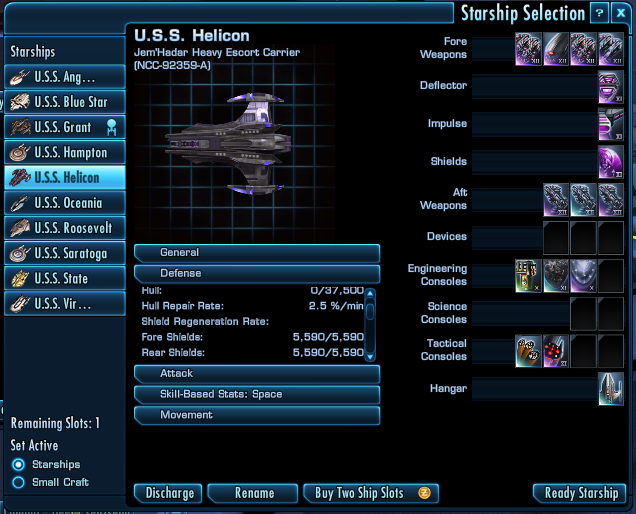
Task: Select the torpedo launcher in Fore Weapons
Action: (x=555, y=49)
